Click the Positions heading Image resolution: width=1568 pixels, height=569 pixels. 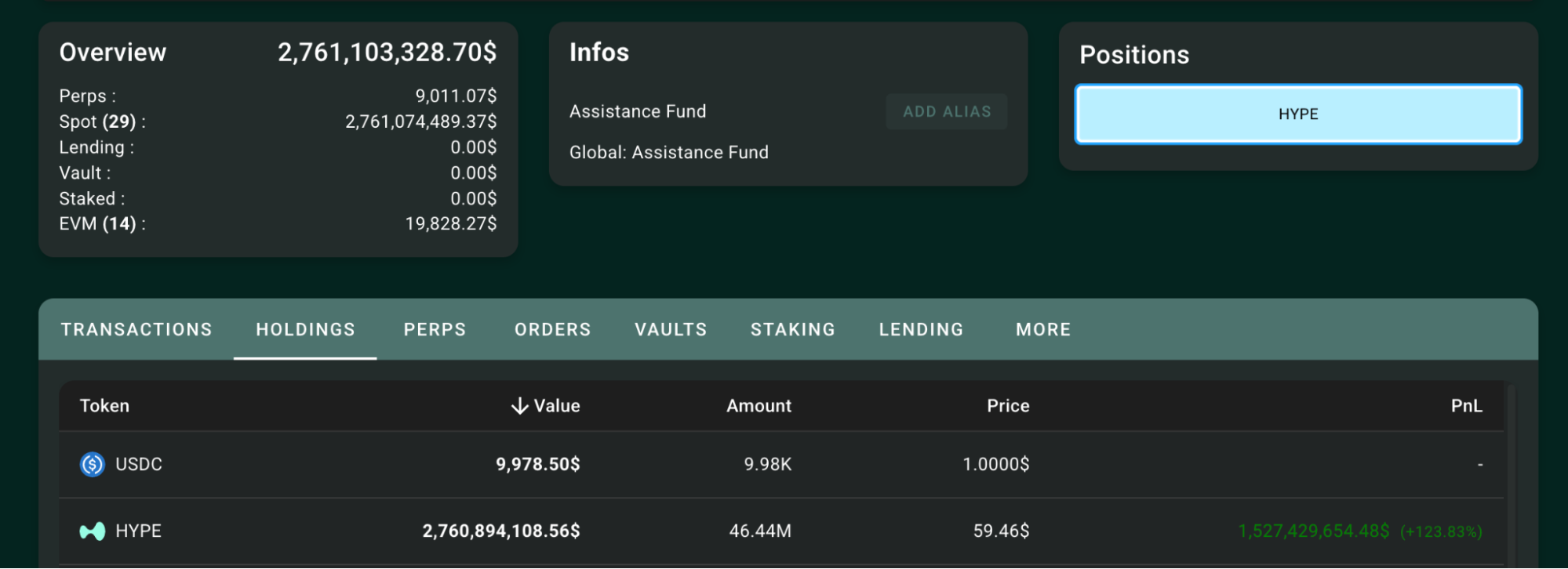[1134, 55]
